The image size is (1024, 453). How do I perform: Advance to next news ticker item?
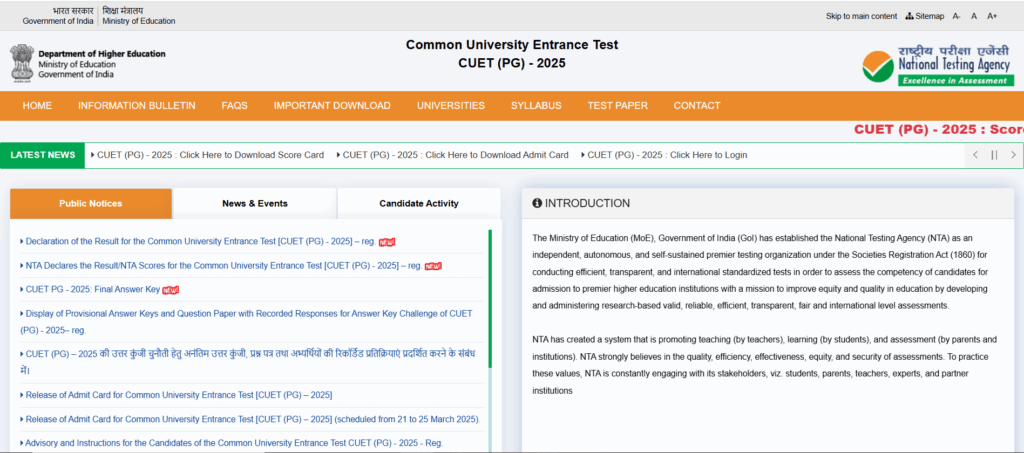coord(1013,155)
